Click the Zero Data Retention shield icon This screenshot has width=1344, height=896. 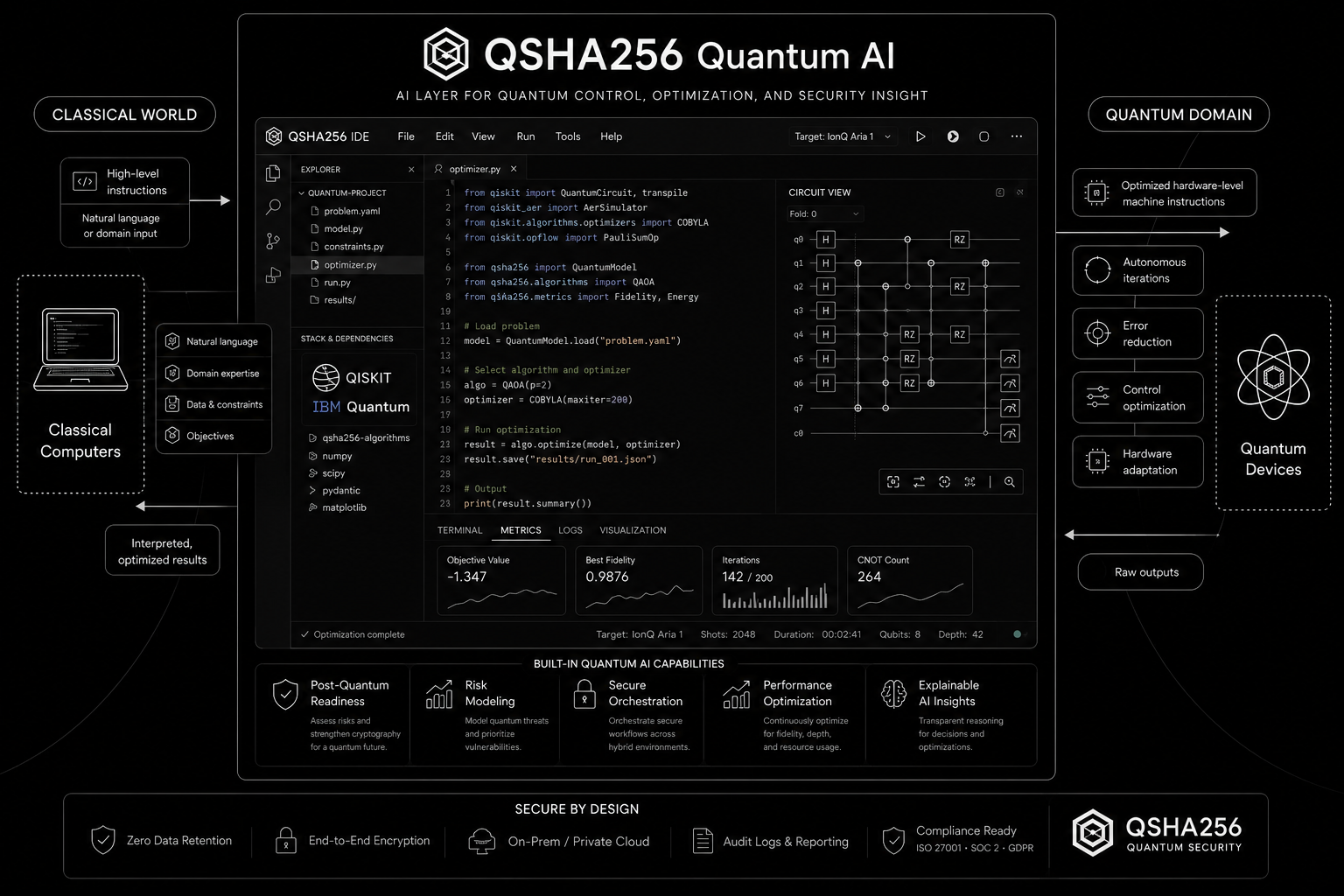[103, 840]
